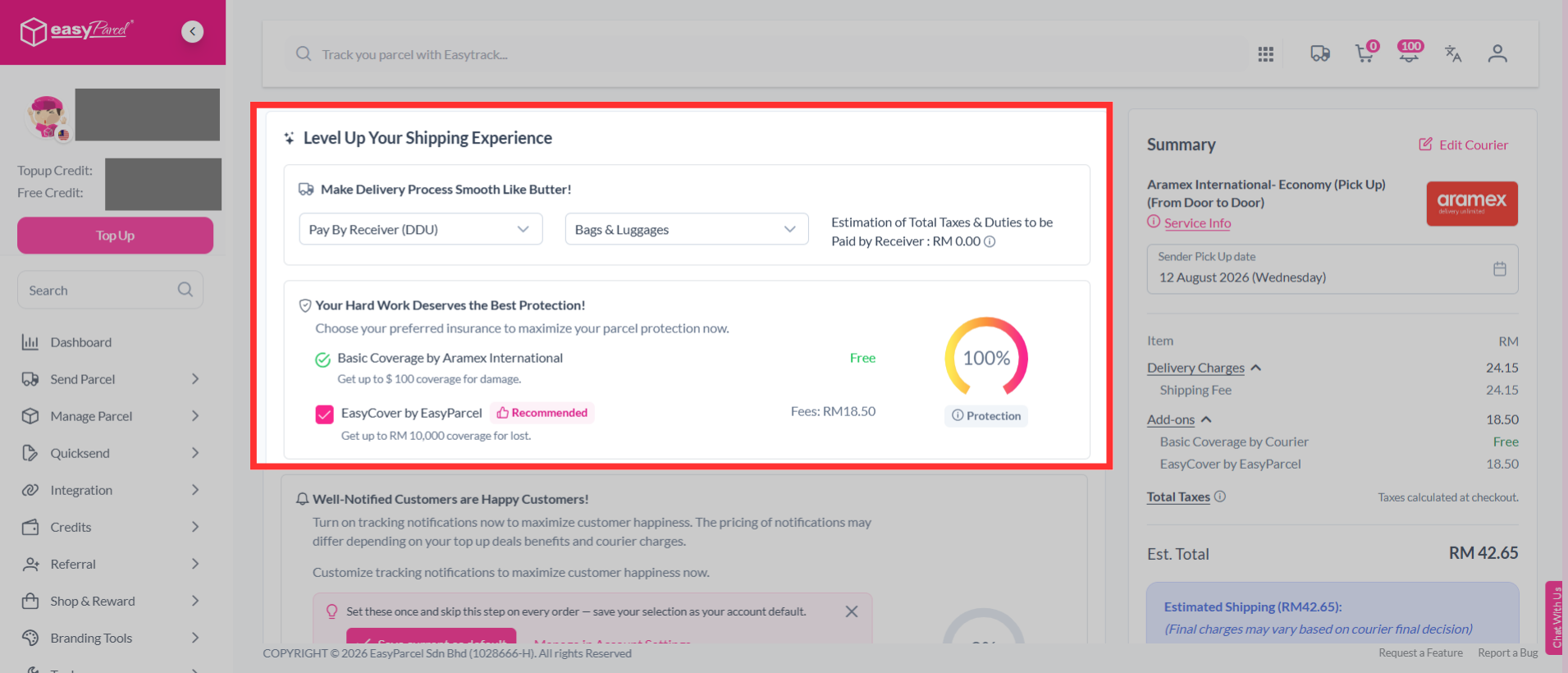
Task: Open the Service Info link
Action: pos(1197,223)
